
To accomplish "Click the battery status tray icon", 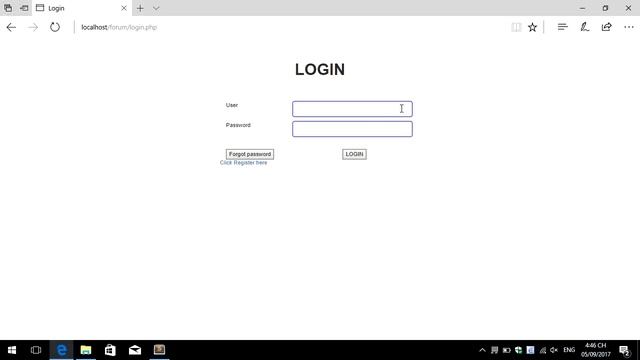I will coord(507,350).
